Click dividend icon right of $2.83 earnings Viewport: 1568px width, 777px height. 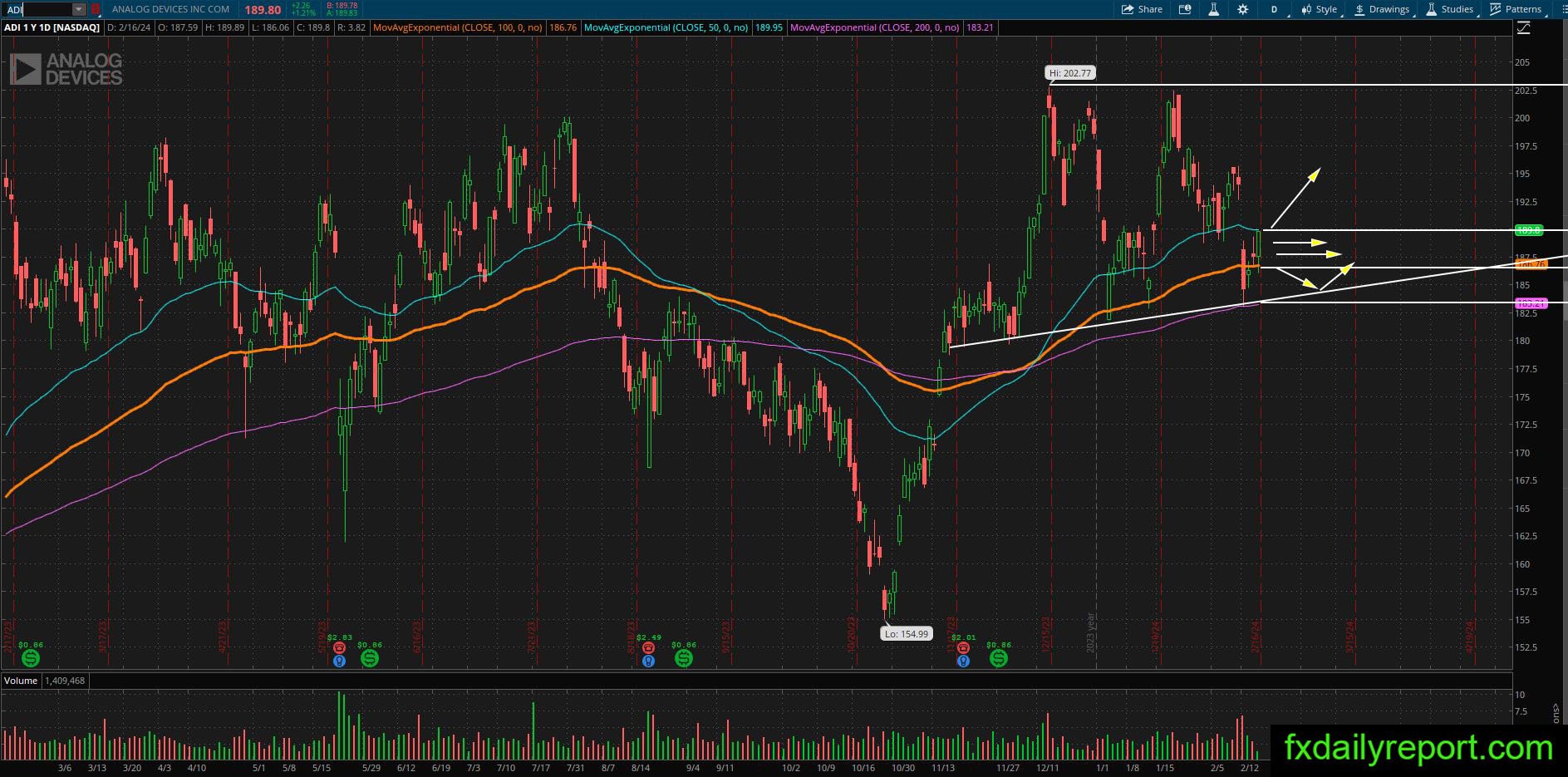(370, 658)
